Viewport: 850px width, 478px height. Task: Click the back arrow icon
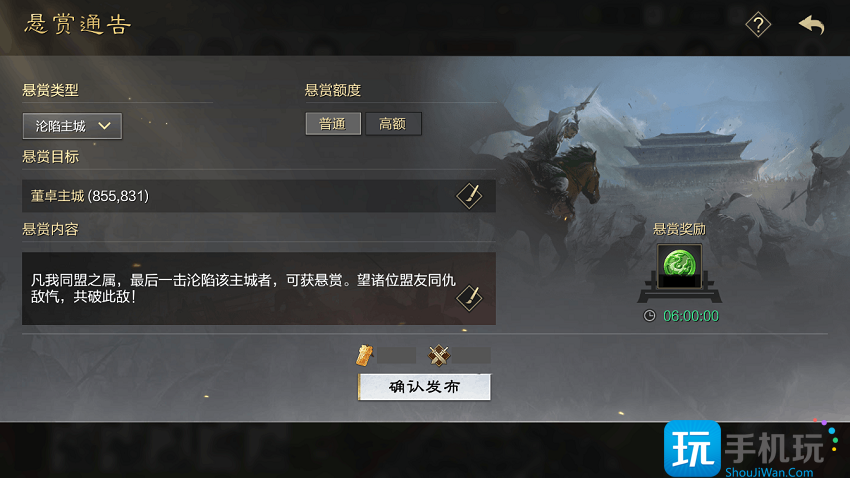812,24
